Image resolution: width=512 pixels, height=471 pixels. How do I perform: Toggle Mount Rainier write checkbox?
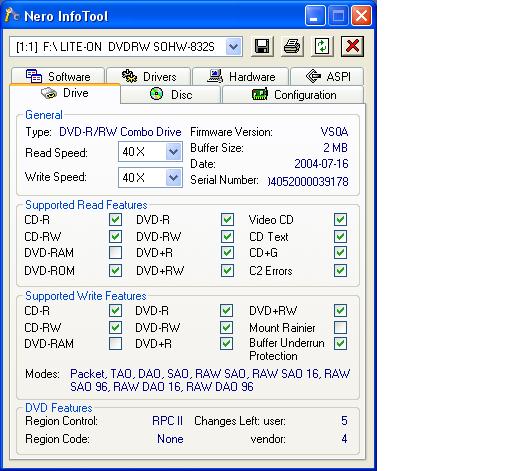pyautogui.click(x=340, y=327)
